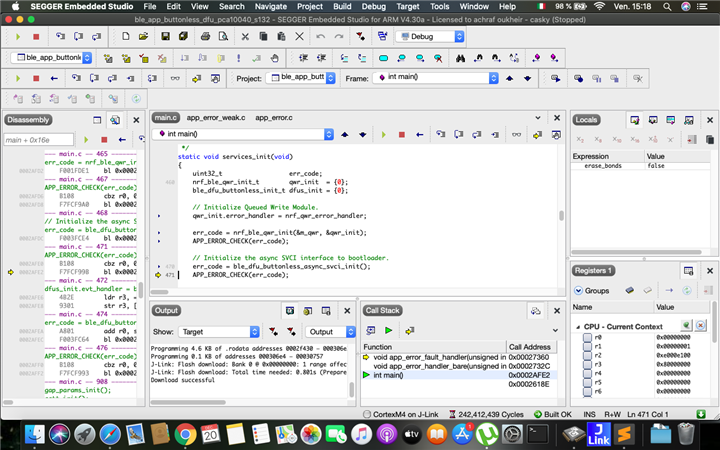Open the Debug configuration dropdown
Viewport: 720px width, 450px height.
pos(430,37)
